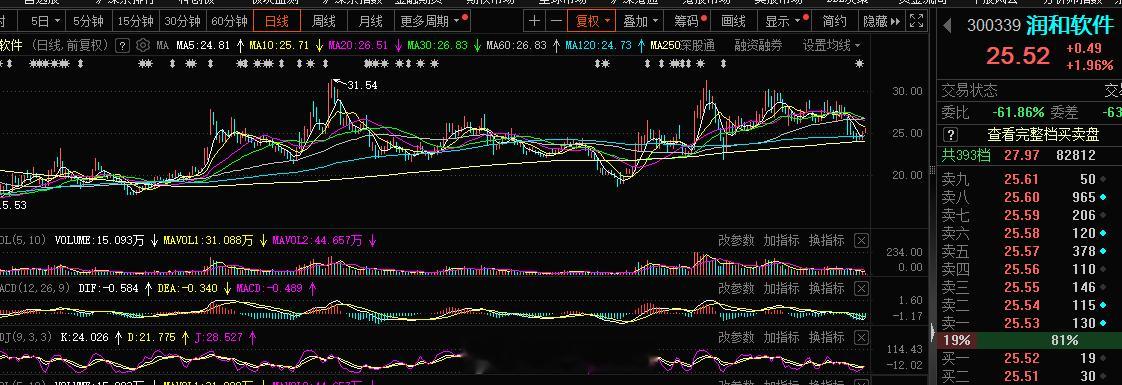Zoom out chart with minus icon
Image resolution: width=1122 pixels, height=385 pixels.
[x=557, y=21]
